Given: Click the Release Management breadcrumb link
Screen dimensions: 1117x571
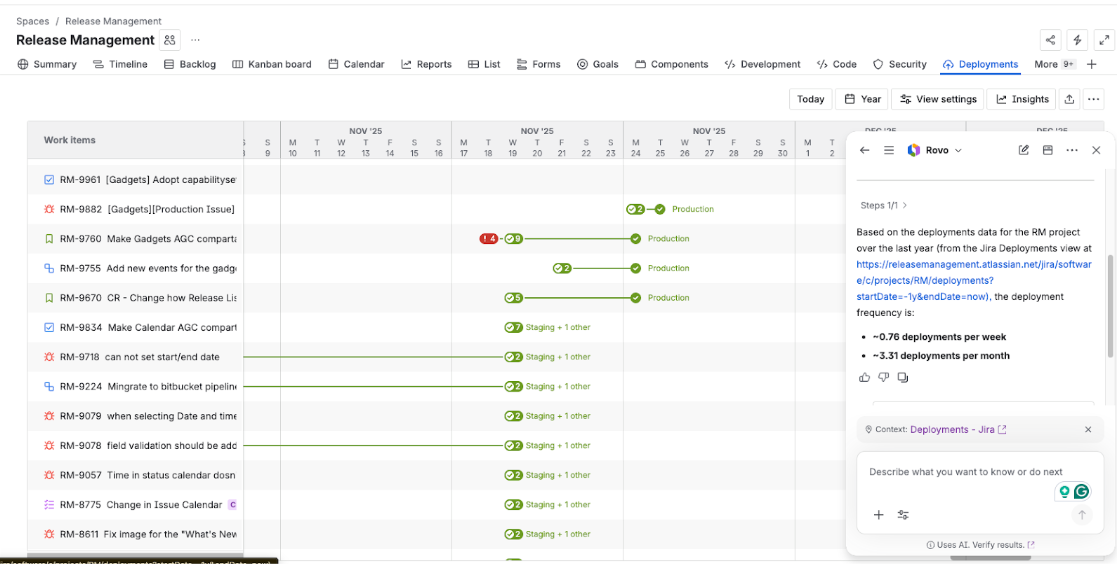Looking at the screenshot, I should (x=113, y=21).
